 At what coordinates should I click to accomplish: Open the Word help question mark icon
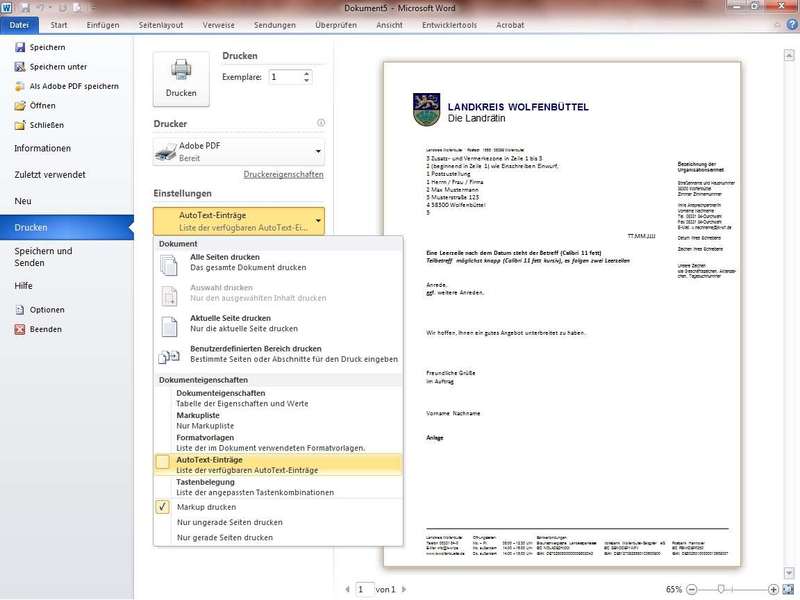click(x=792, y=24)
